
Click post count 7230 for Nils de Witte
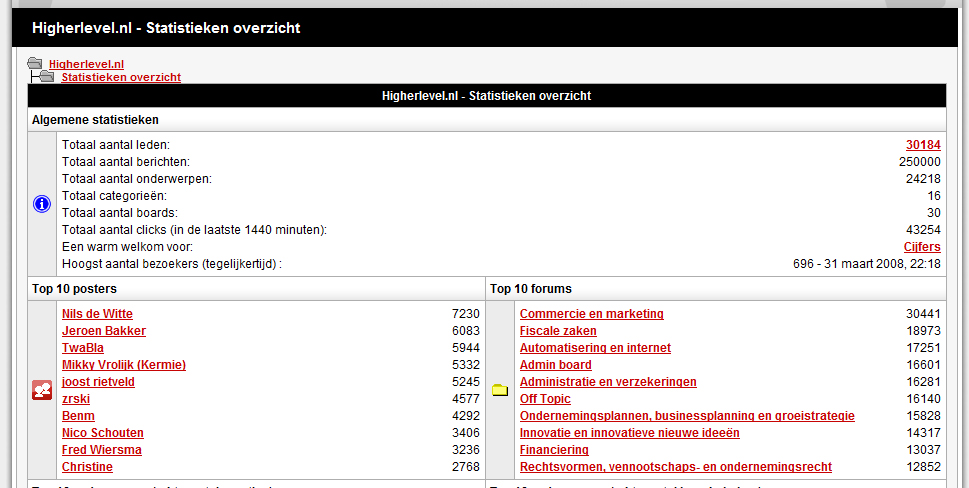click(465, 314)
